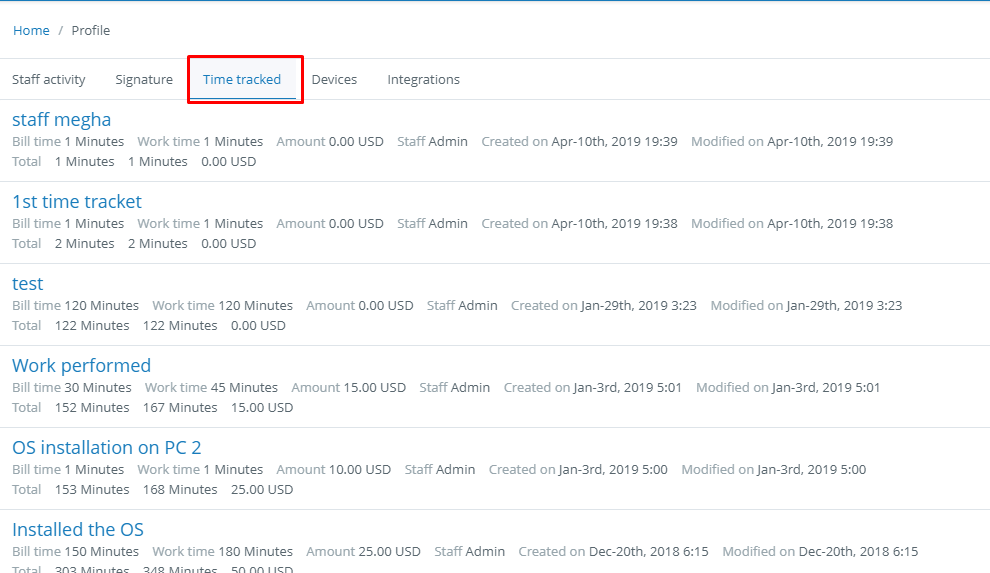Click total '167 Minutes' in Work performed row

[180, 408]
